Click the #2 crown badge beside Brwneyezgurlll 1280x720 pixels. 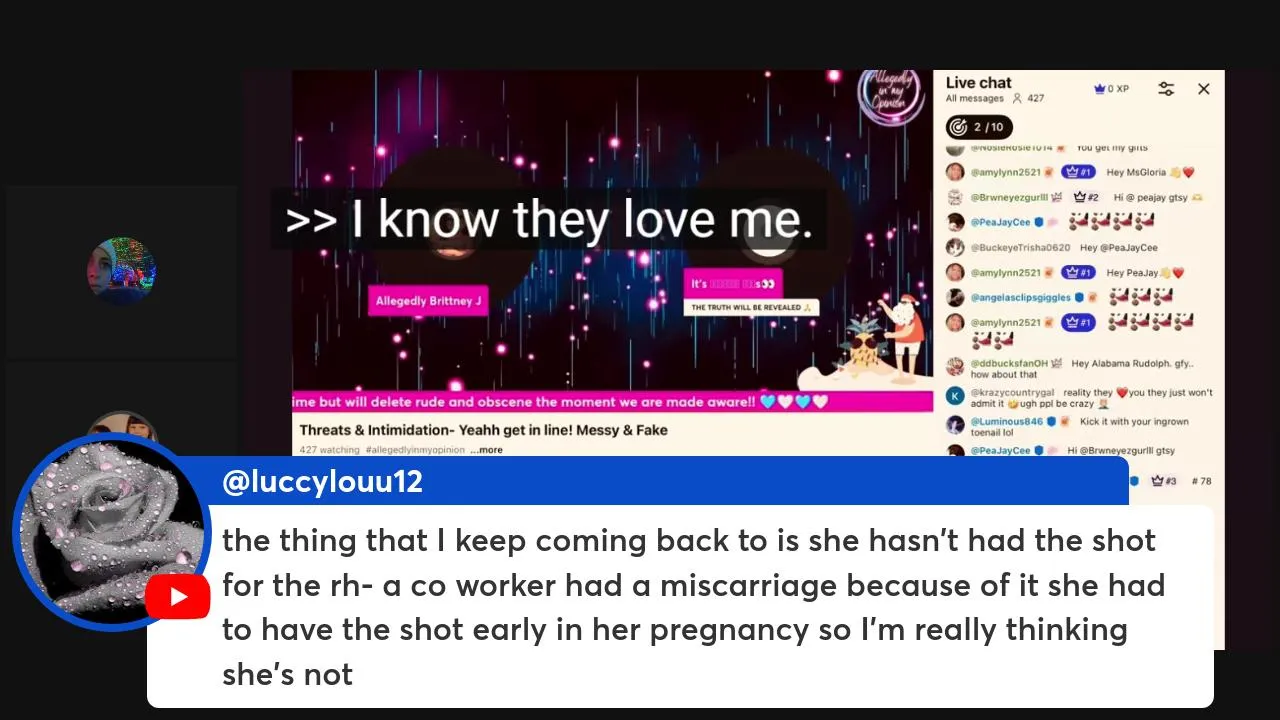(1086, 197)
